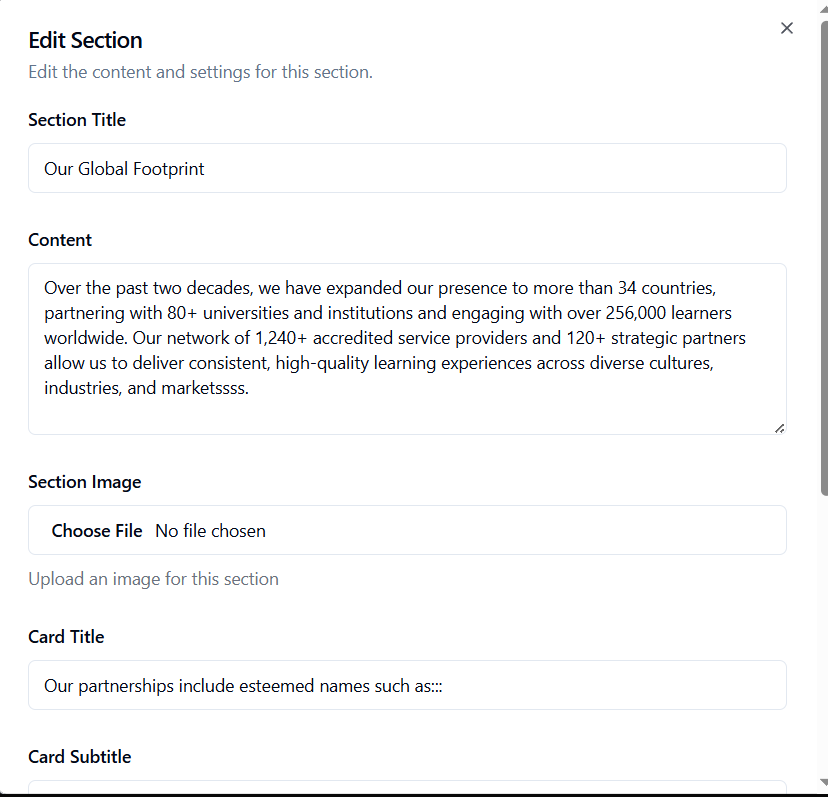Focus the Content text area
The width and height of the screenshot is (828, 797).
pos(407,348)
